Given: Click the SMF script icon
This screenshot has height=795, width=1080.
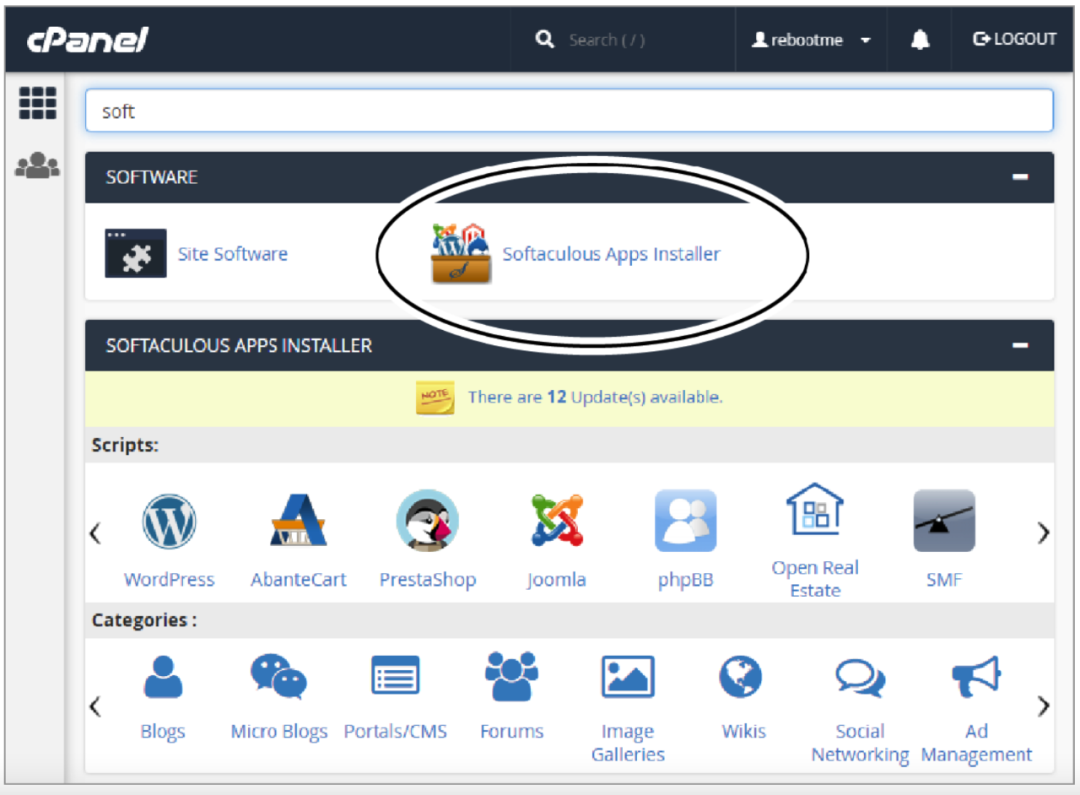Looking at the screenshot, I should coord(944,521).
